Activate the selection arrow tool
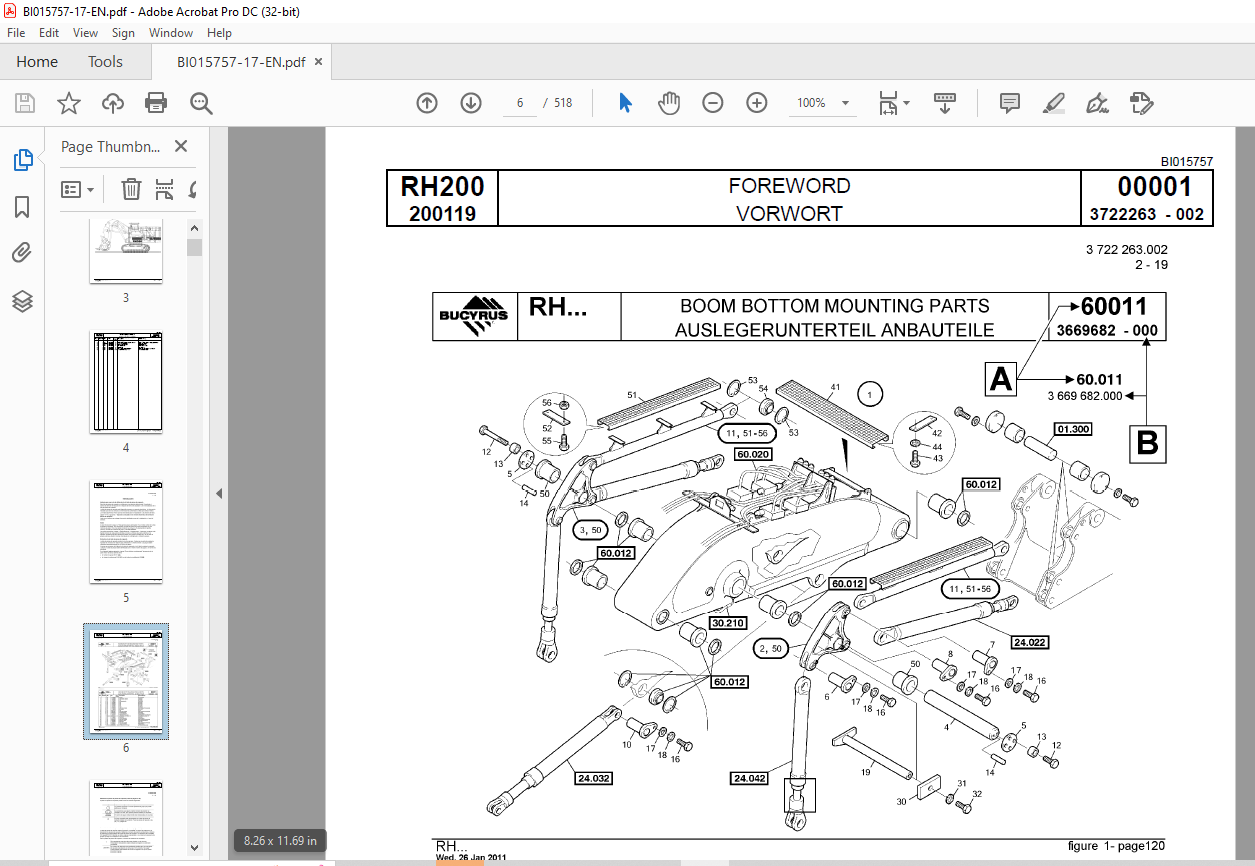1255x866 pixels. tap(625, 103)
